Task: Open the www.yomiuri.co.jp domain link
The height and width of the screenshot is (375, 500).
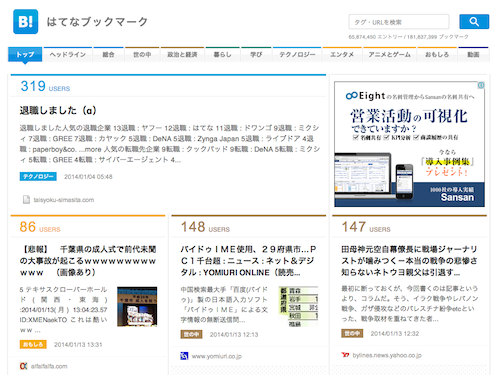Action: [217, 356]
